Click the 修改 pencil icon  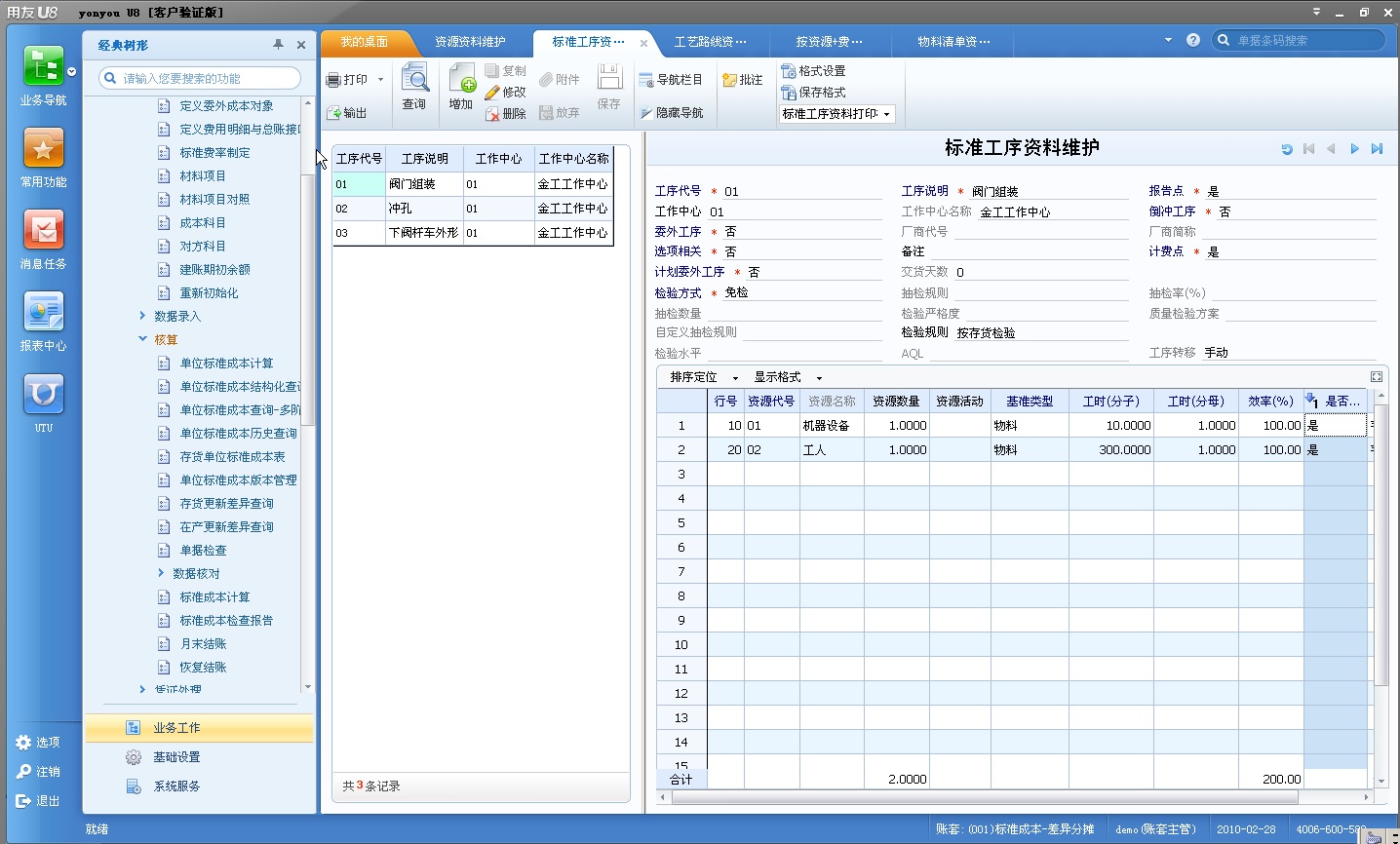492,93
